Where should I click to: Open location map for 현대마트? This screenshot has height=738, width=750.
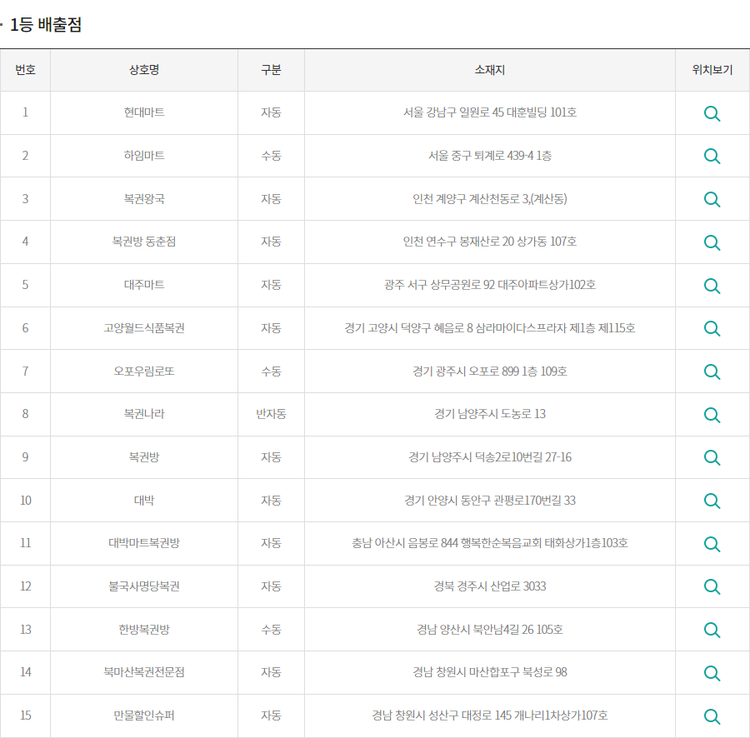(x=712, y=113)
